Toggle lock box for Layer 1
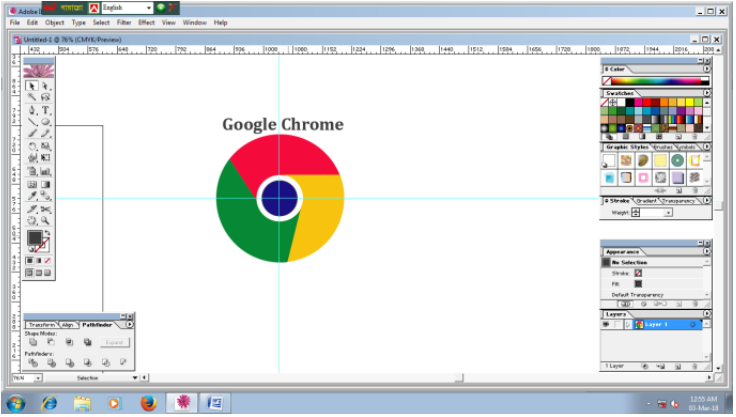The image size is (736, 417). pyautogui.click(x=617, y=324)
